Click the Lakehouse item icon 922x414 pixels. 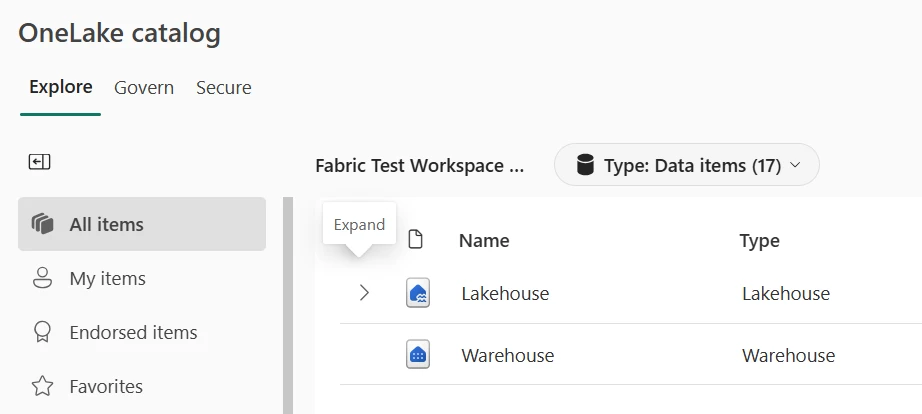pyautogui.click(x=418, y=293)
